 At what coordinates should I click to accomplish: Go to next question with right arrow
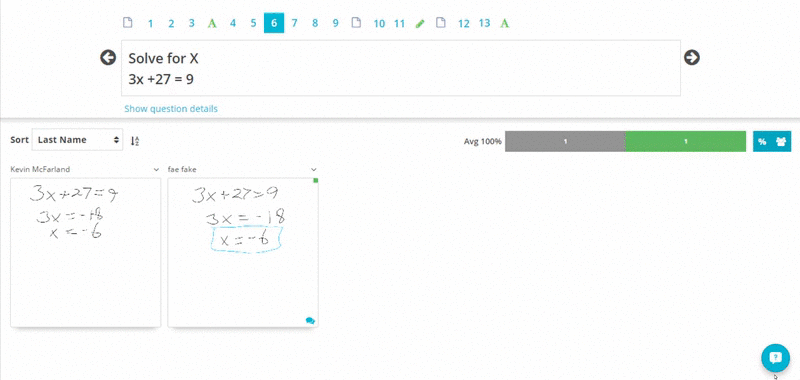click(x=691, y=58)
